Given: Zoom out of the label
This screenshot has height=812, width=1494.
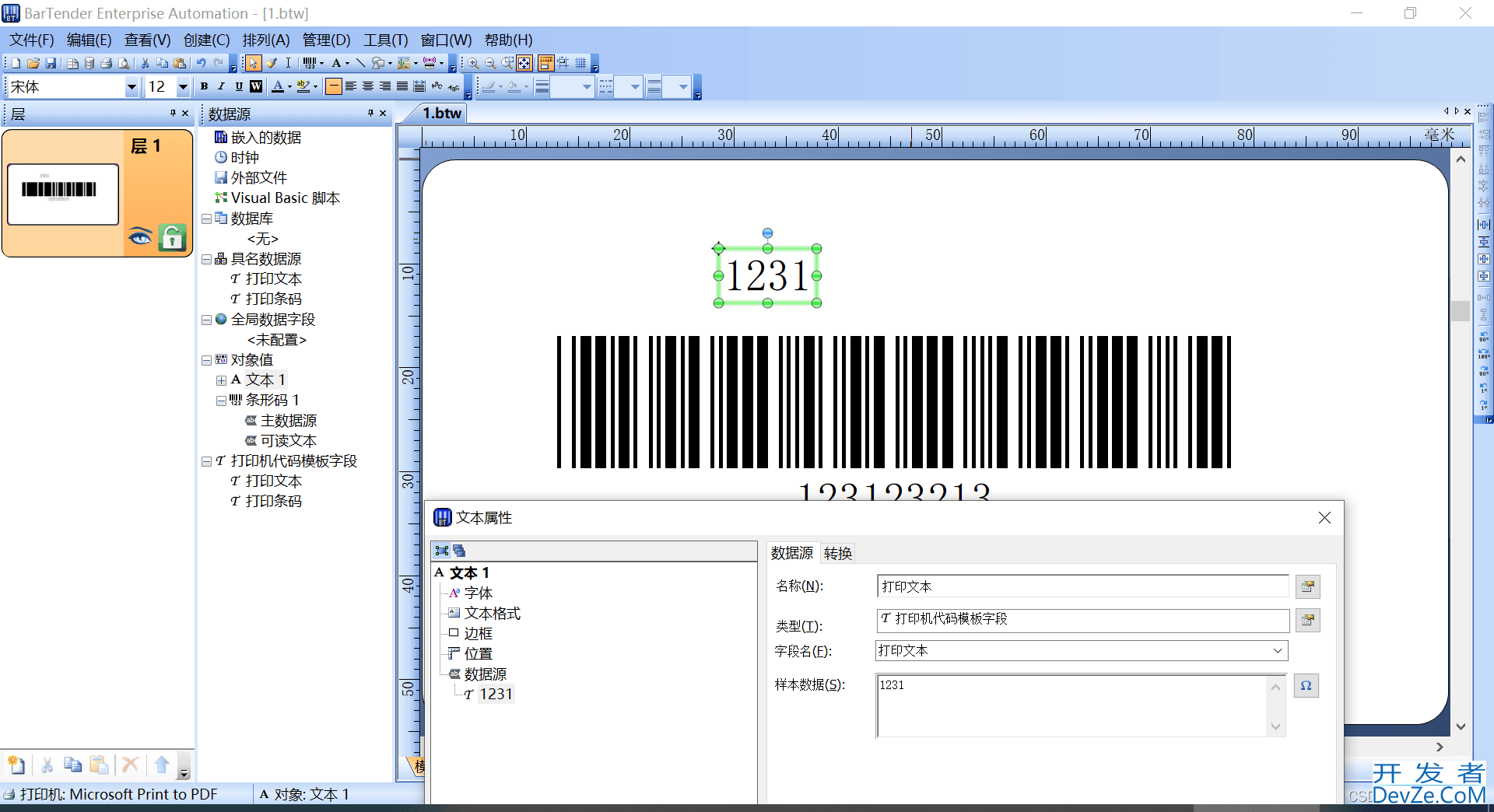Looking at the screenshot, I should click(x=490, y=63).
